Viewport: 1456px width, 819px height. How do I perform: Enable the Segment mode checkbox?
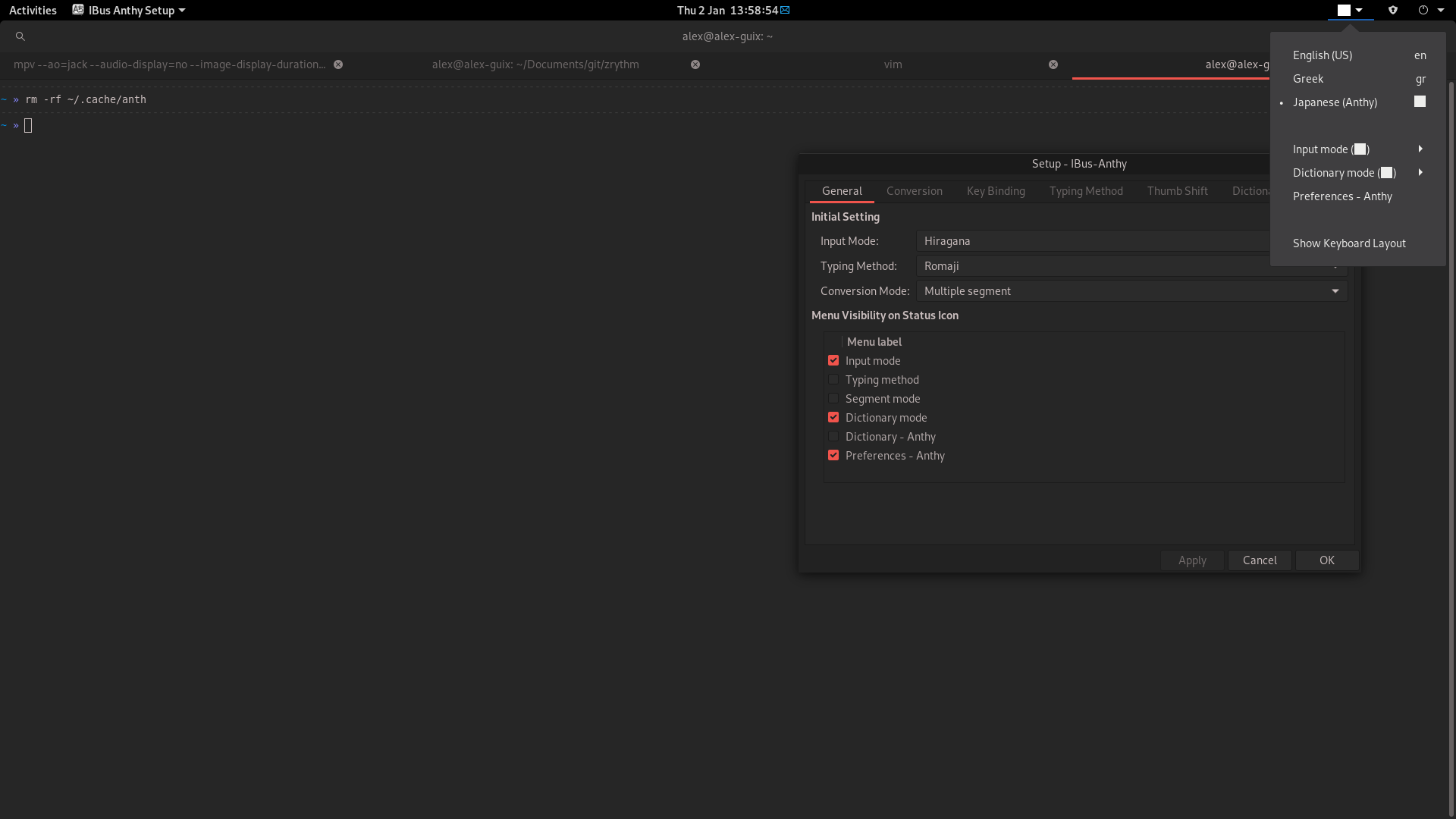click(833, 399)
